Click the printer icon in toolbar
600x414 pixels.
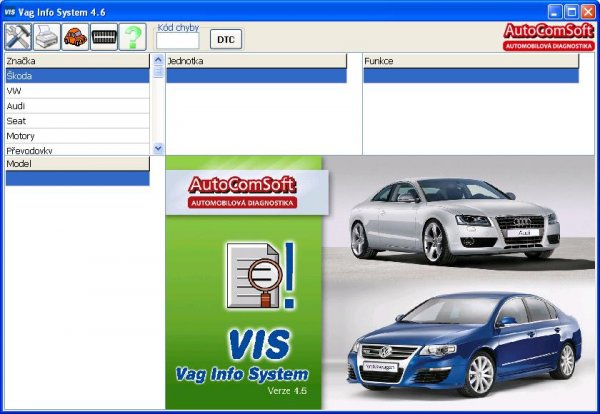47,37
